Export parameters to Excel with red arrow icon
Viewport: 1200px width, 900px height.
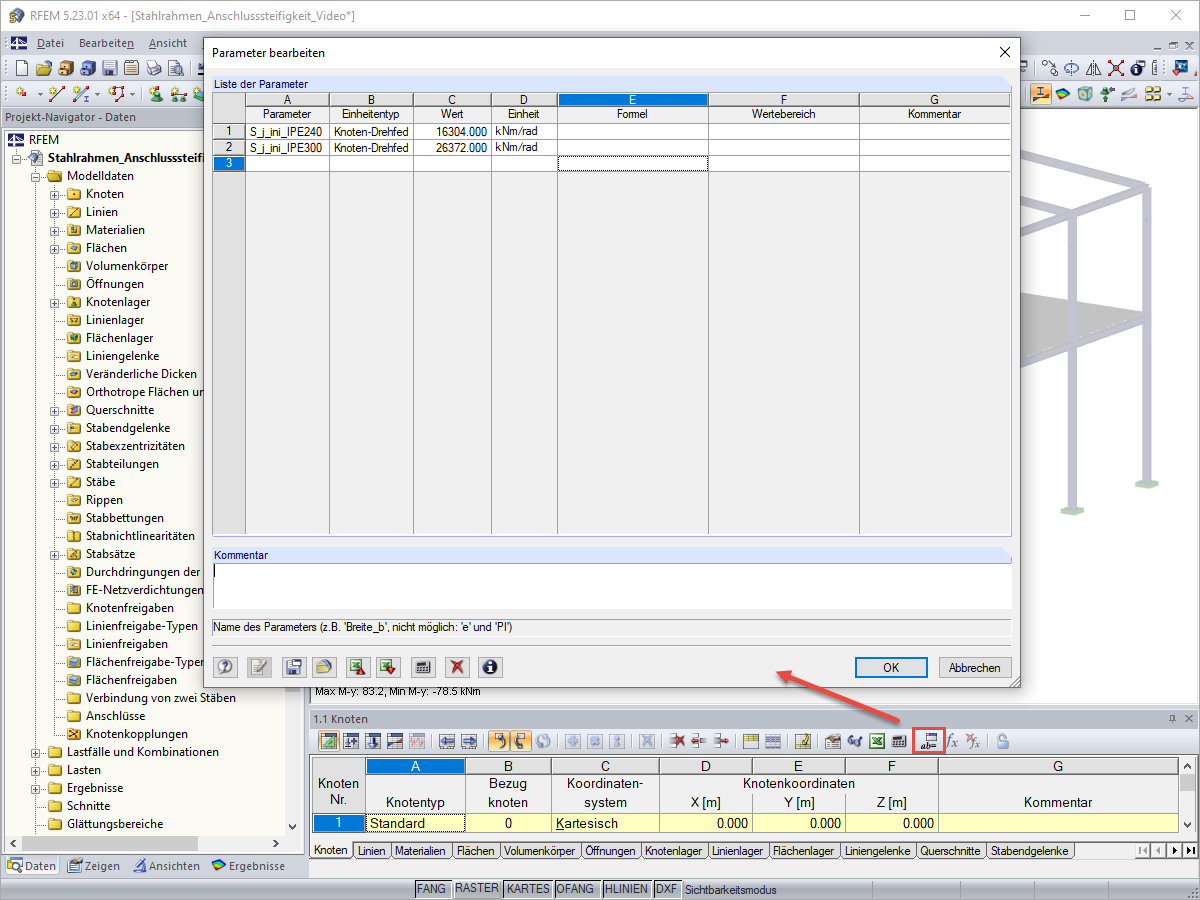357,667
